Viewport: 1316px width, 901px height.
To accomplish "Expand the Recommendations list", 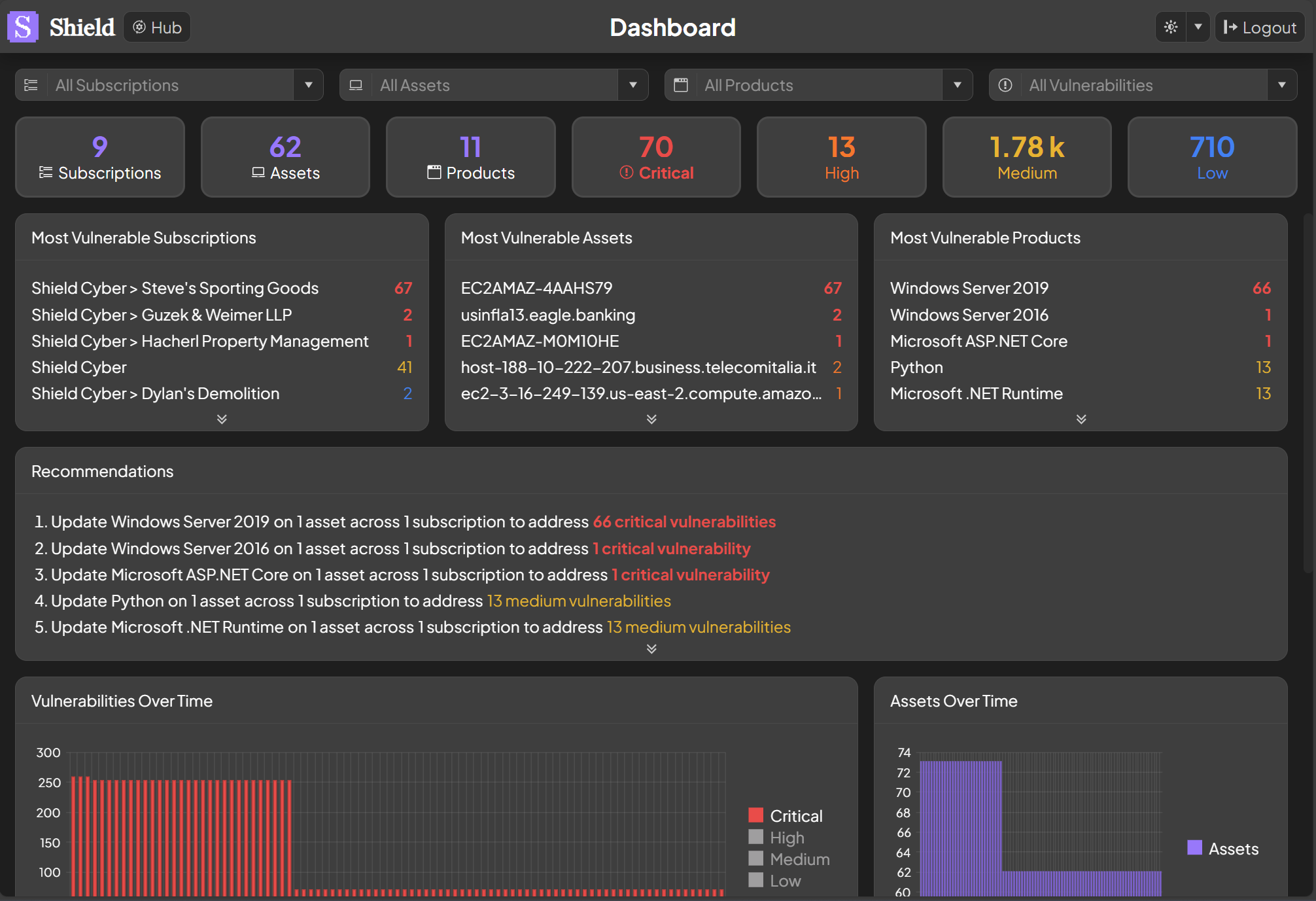I will coord(651,648).
